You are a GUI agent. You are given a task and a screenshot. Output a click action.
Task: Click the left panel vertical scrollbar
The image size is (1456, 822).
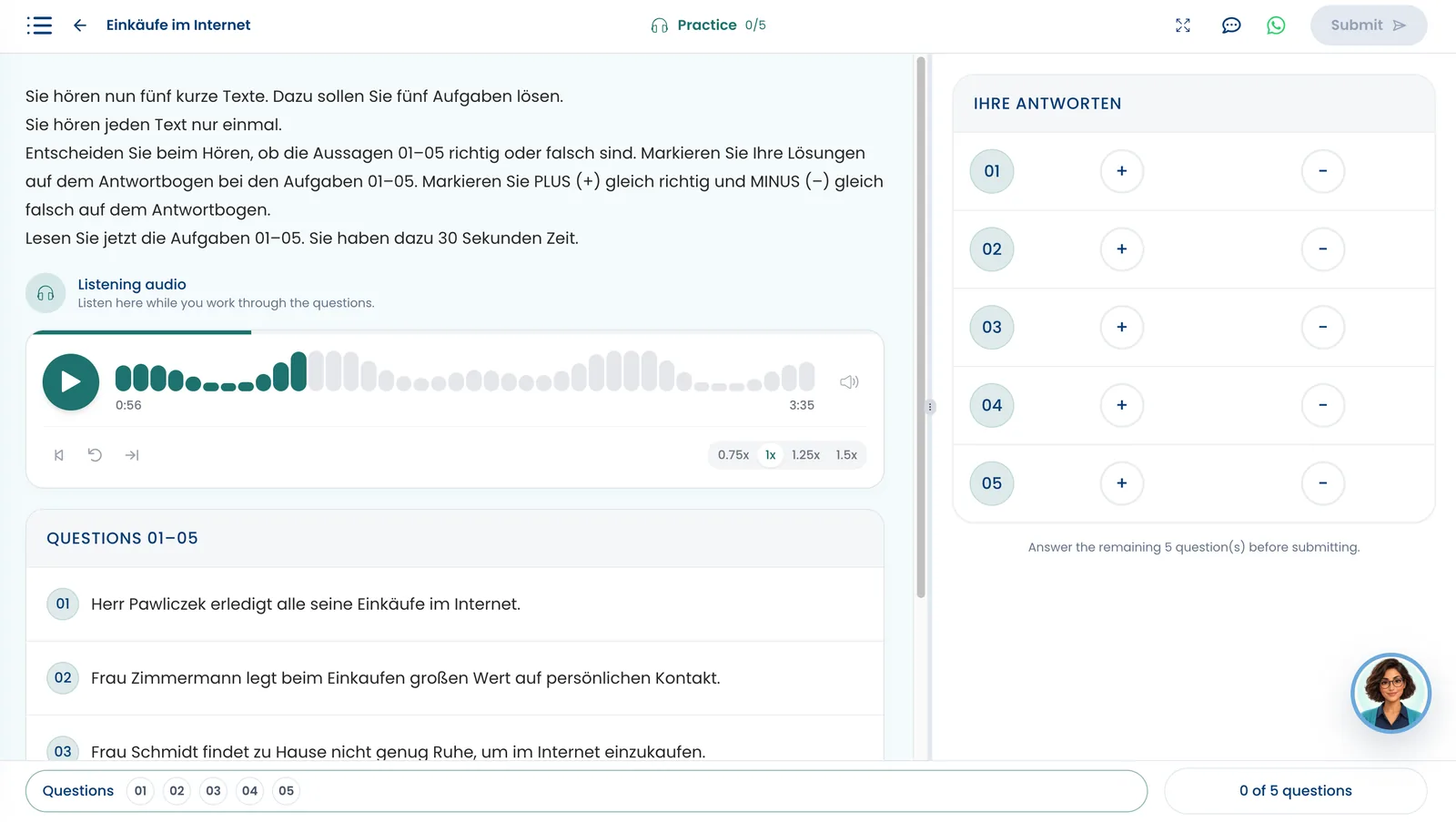[x=921, y=328]
